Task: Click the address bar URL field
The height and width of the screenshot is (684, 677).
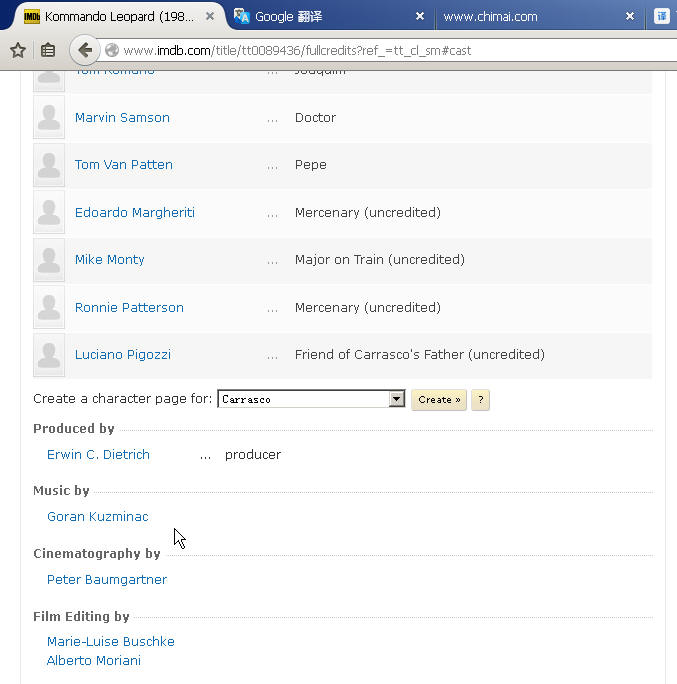Action: [x=388, y=51]
